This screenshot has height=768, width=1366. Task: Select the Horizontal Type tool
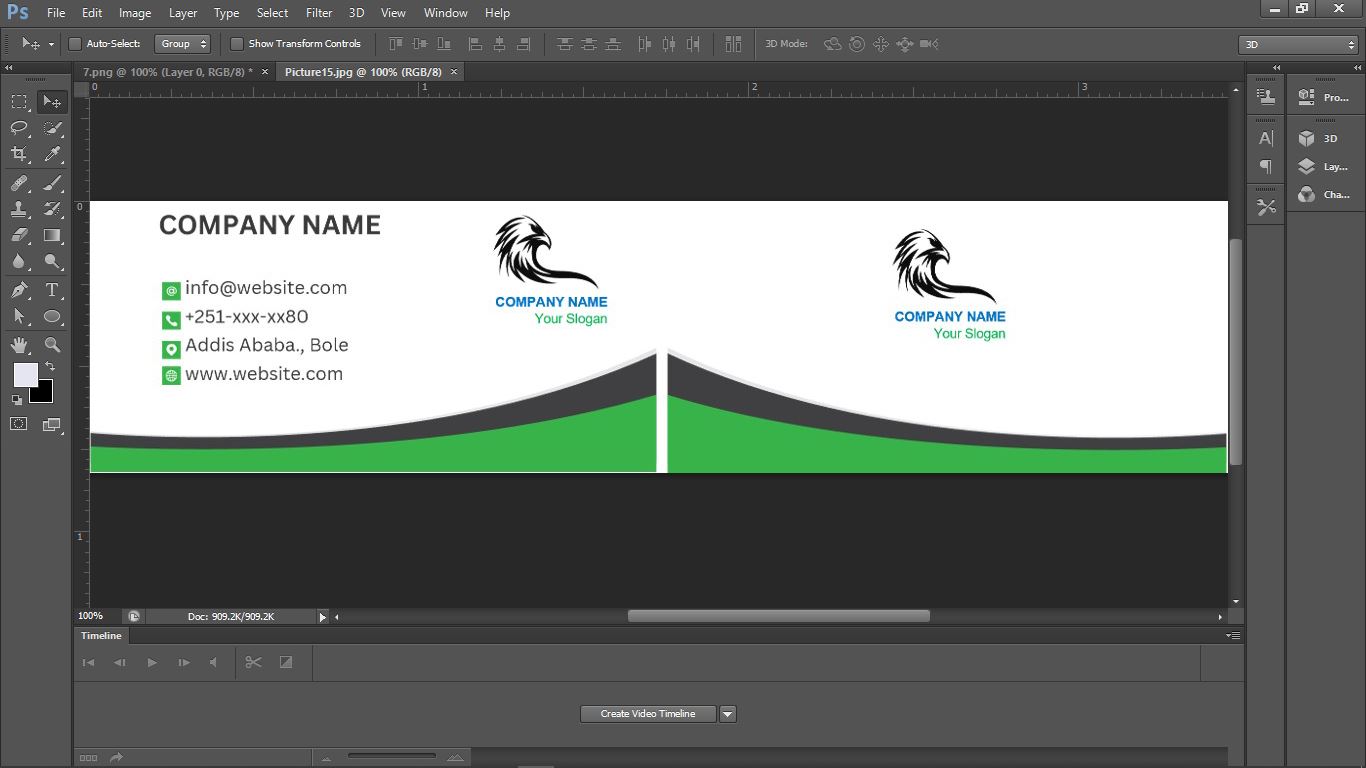52,290
